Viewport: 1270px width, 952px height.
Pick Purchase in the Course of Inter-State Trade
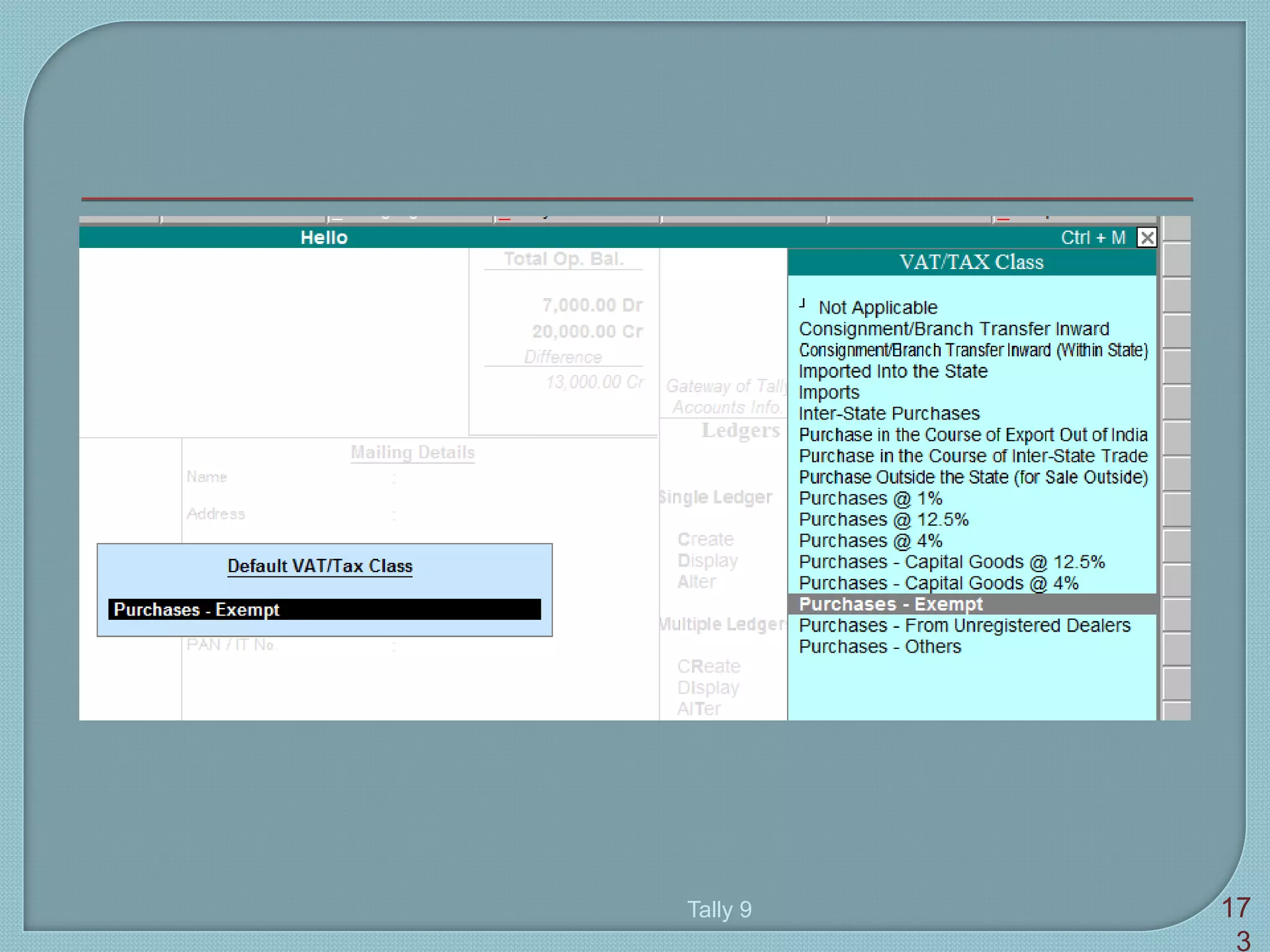(x=973, y=456)
